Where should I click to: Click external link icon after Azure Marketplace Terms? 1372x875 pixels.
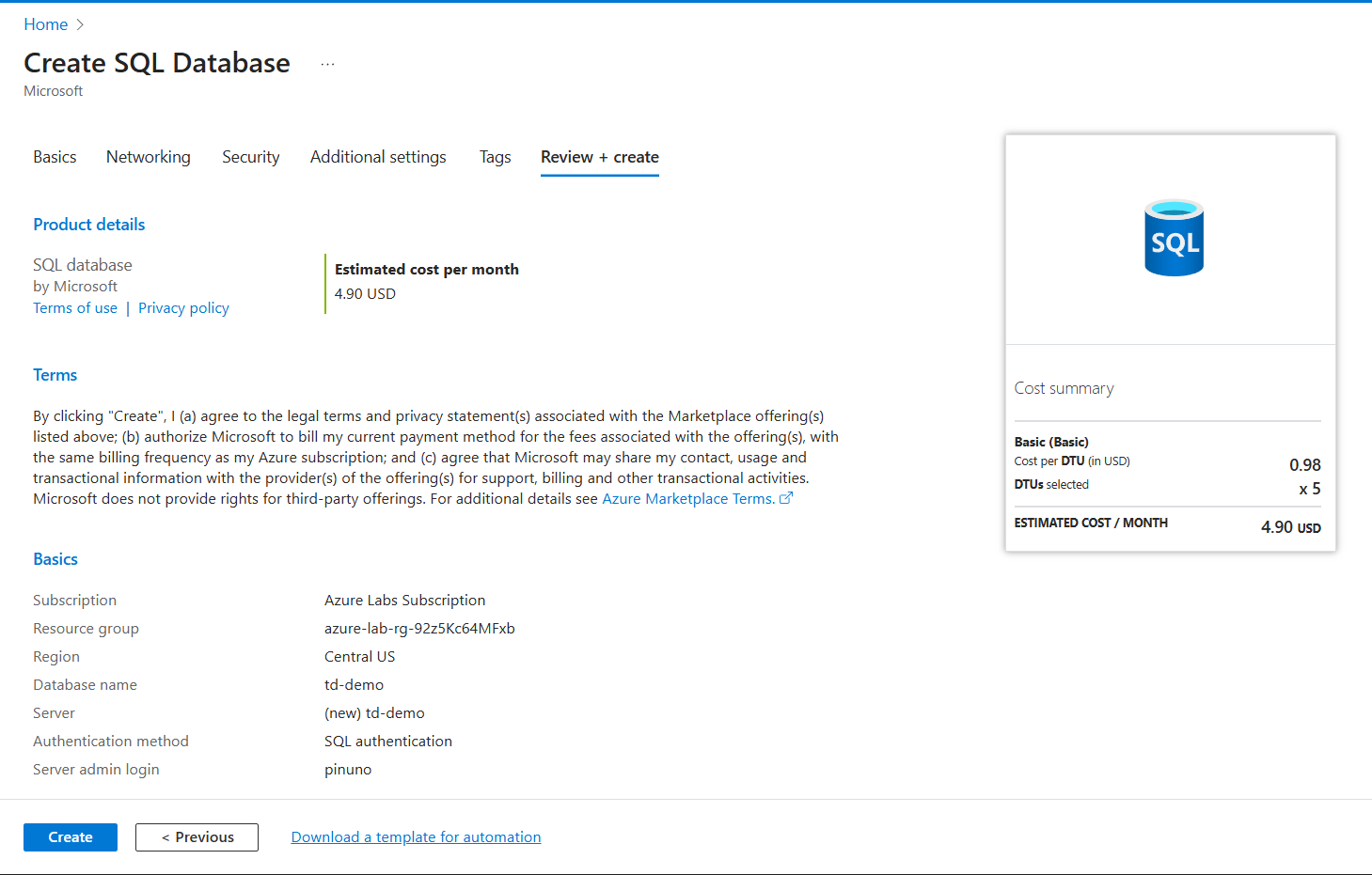tap(786, 498)
